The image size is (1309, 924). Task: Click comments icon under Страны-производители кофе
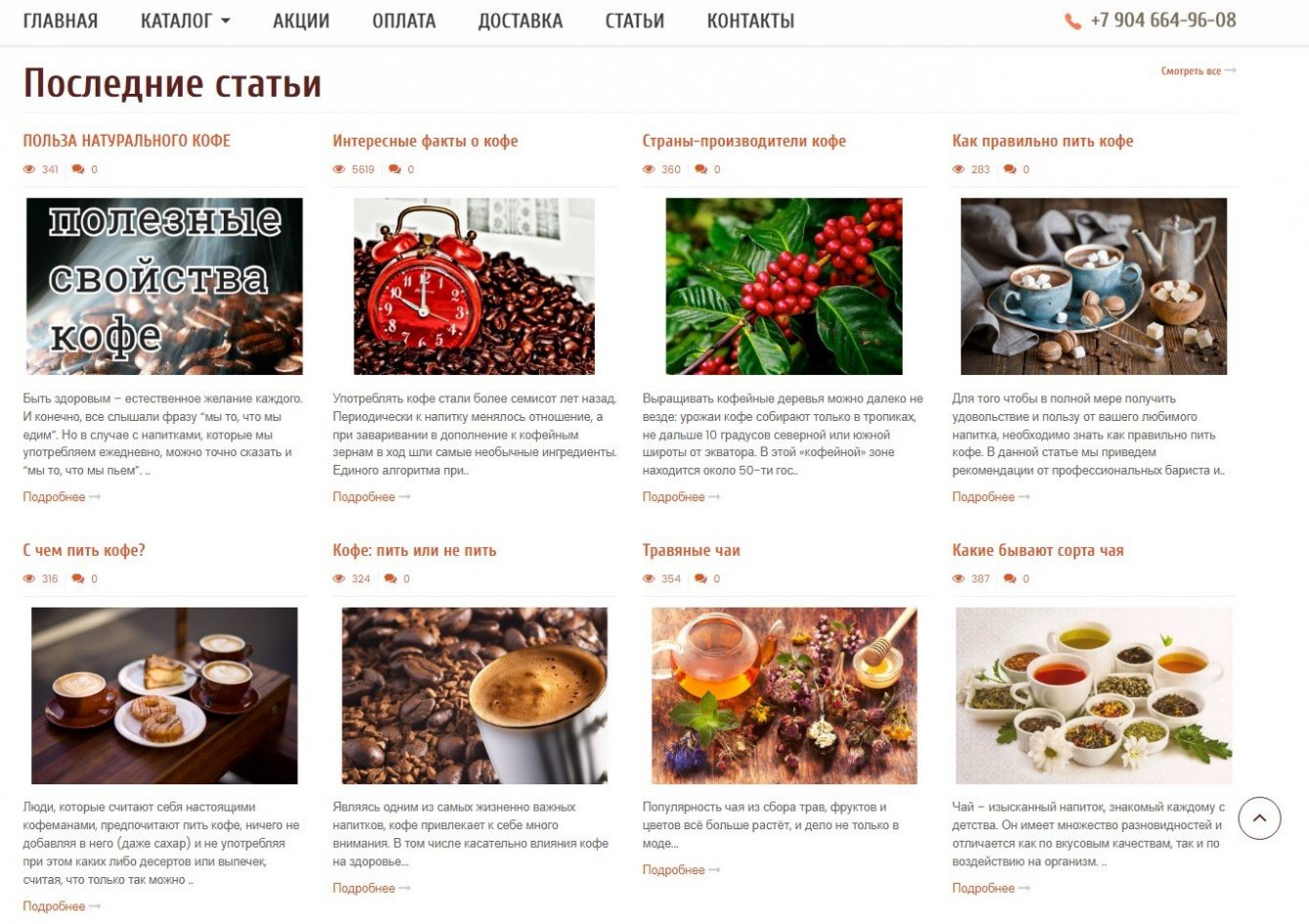click(700, 170)
